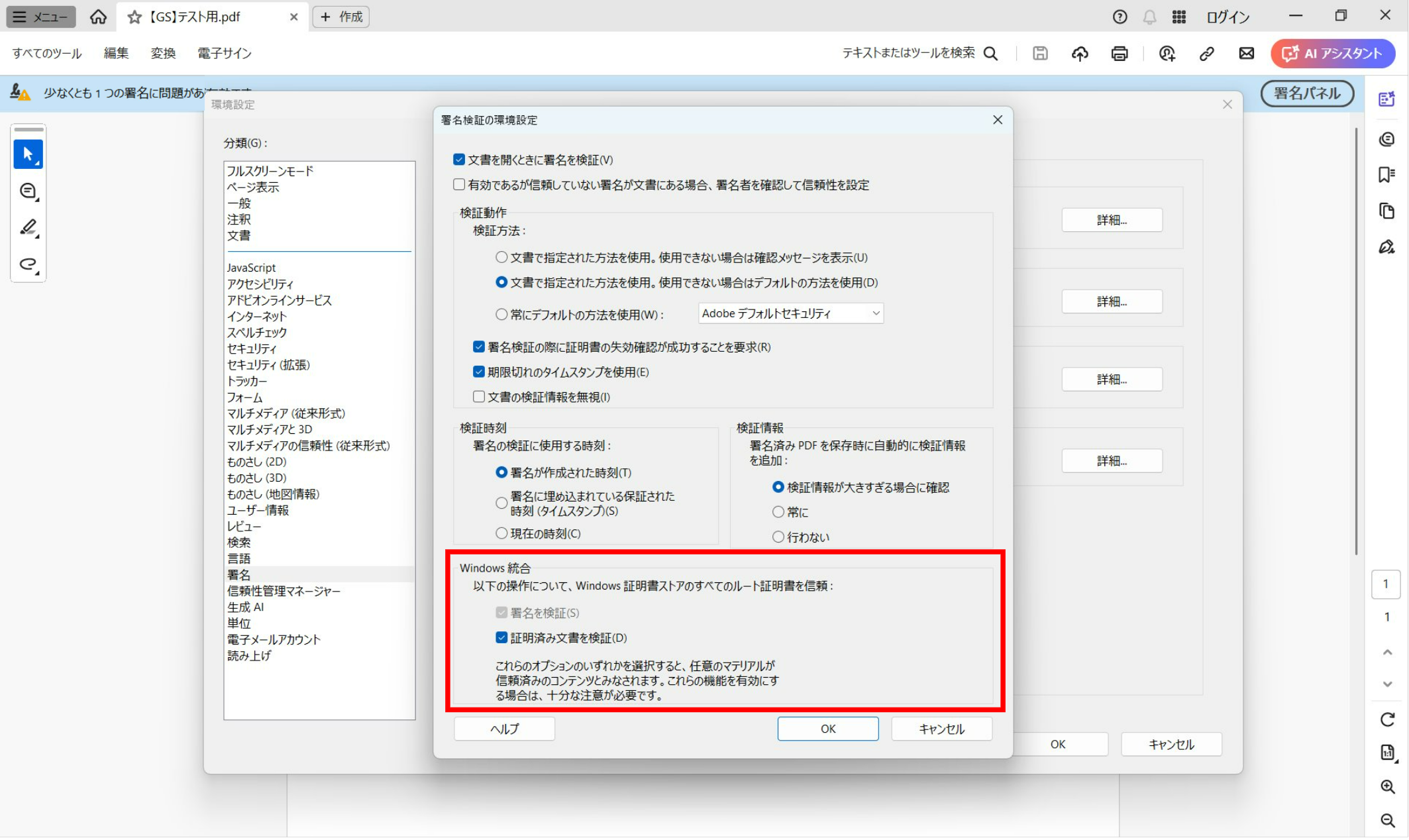This screenshot has width=1409, height=840.
Task: Switch to the 電子サイン menu
Action: [223, 54]
